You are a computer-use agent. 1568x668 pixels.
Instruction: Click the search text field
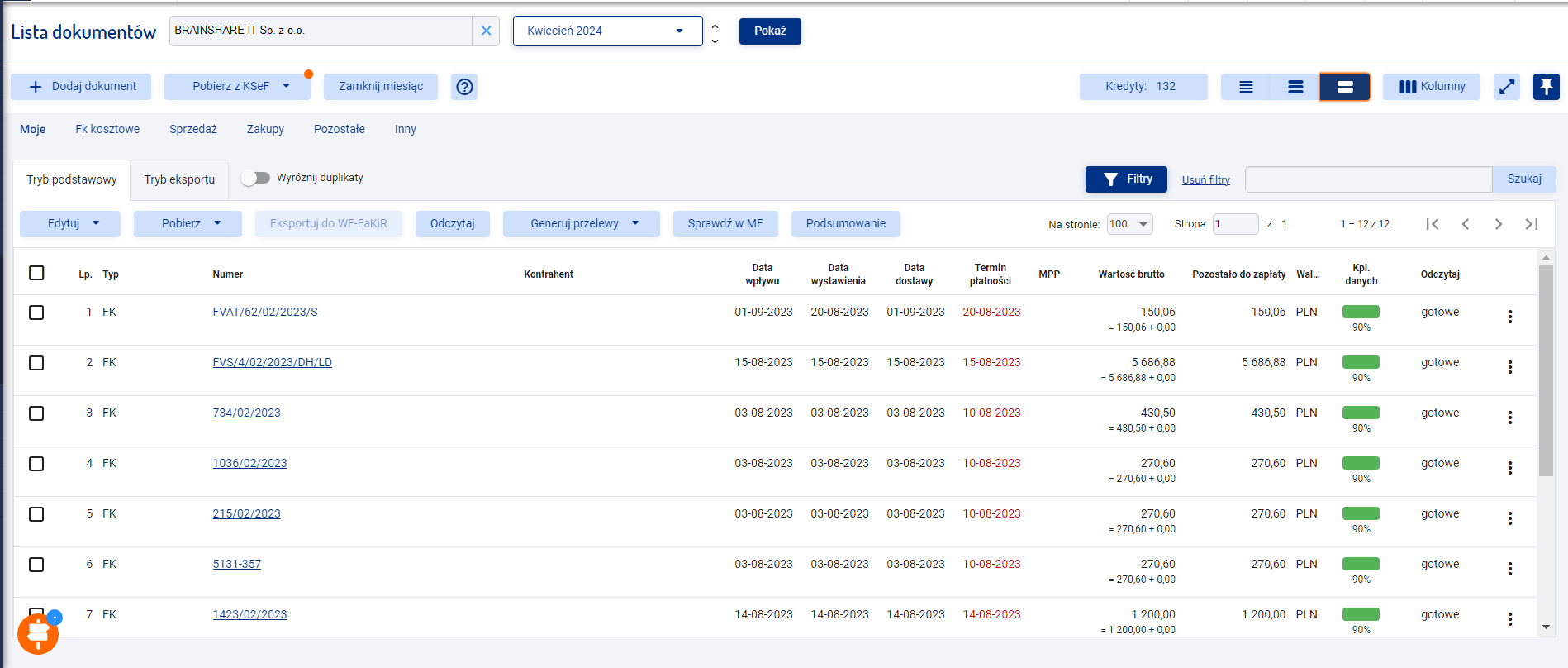1369,179
